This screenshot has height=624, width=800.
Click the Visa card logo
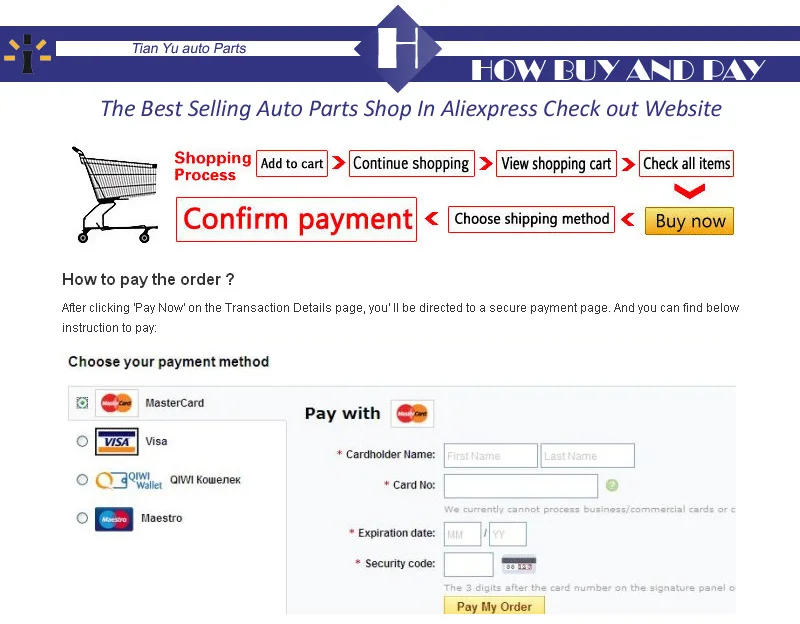point(117,441)
